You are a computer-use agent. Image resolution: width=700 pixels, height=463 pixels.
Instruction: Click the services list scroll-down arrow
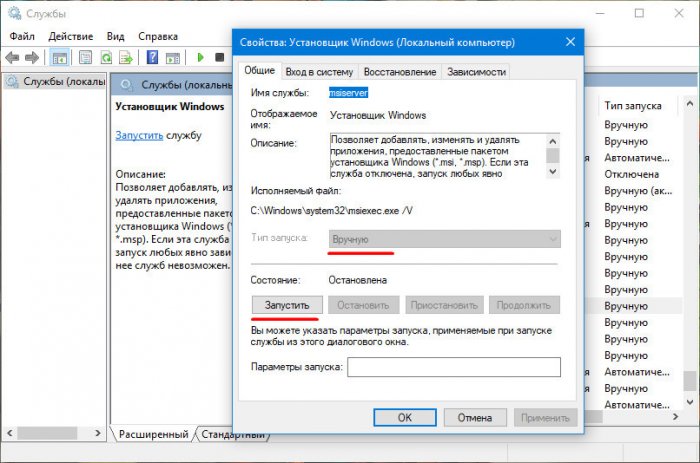coord(690,402)
